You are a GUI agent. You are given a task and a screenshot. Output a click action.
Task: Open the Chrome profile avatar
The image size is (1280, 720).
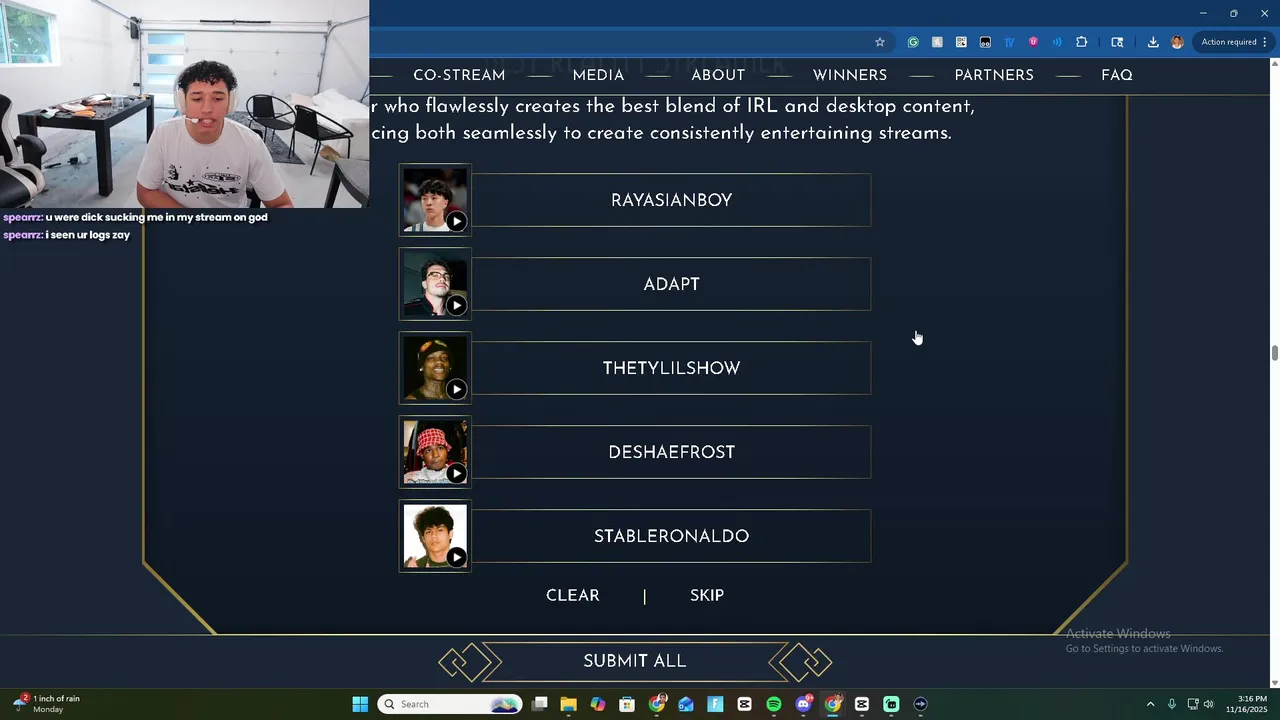click(1177, 42)
